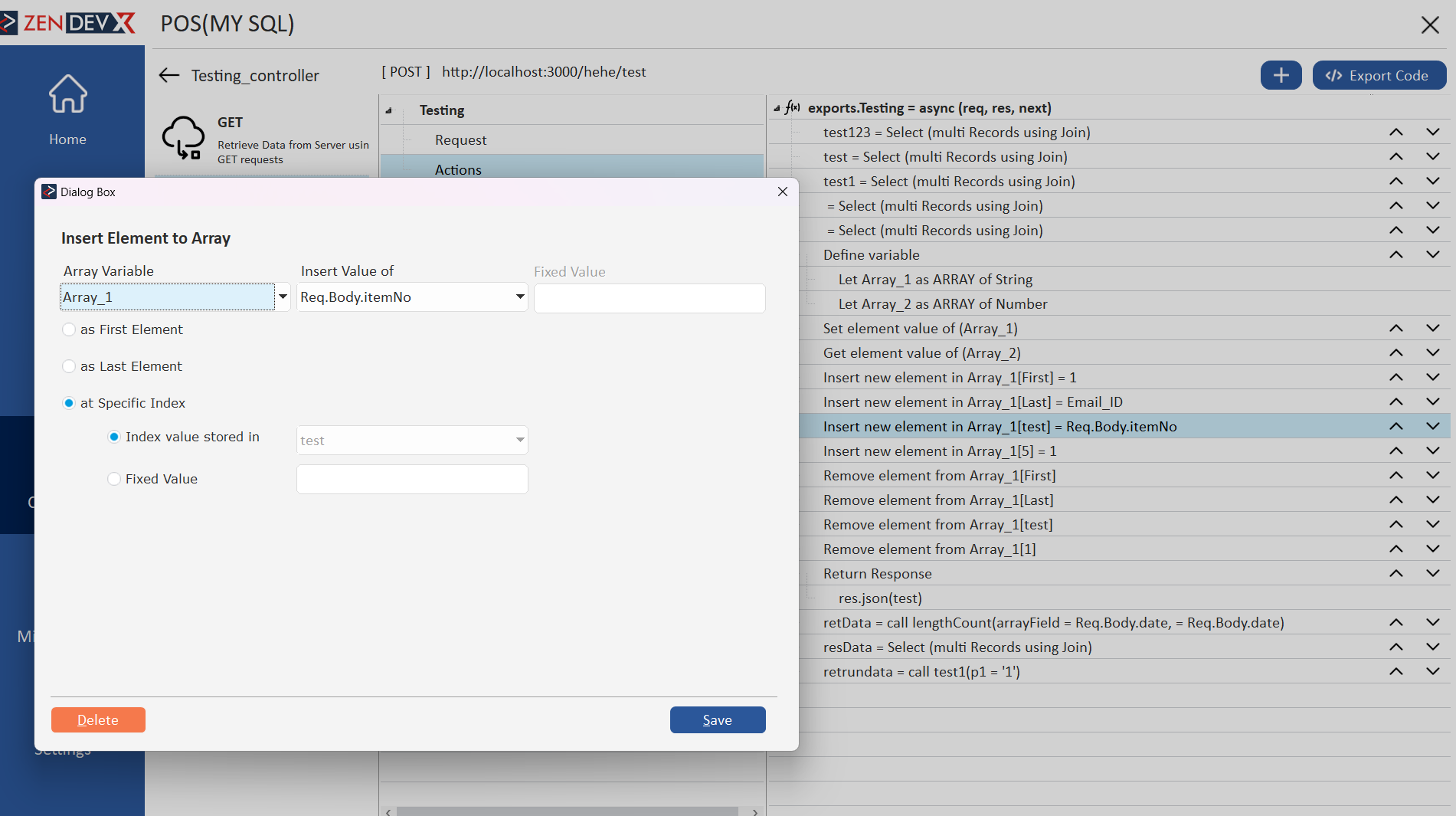Move Return Response row down
Viewport: 1456px width, 816px height.
[x=1432, y=573]
